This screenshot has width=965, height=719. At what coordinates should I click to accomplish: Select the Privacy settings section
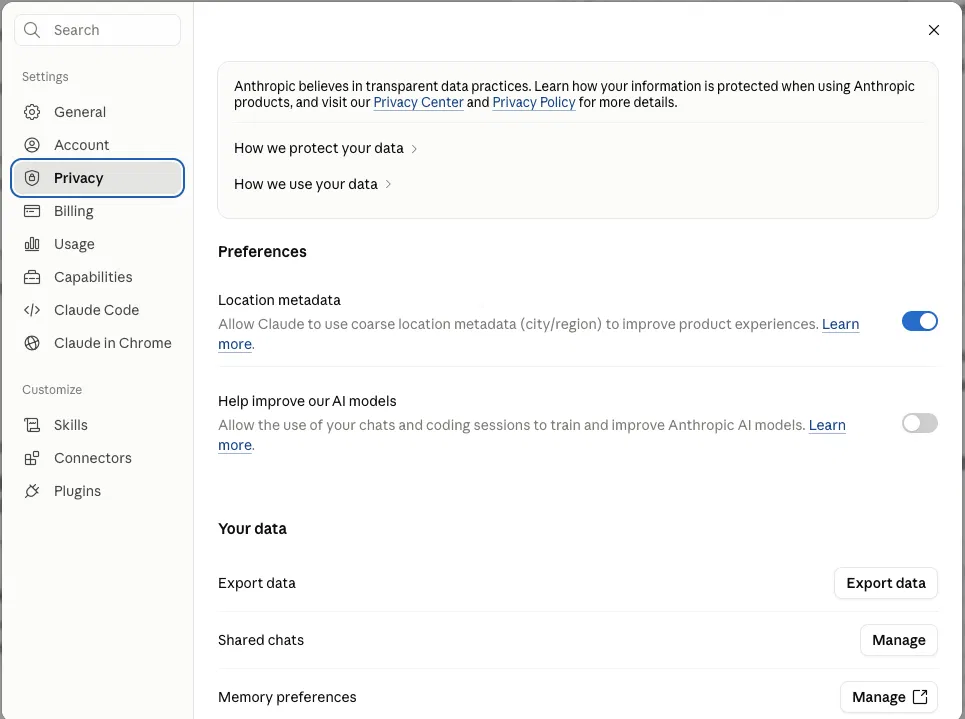coord(97,178)
